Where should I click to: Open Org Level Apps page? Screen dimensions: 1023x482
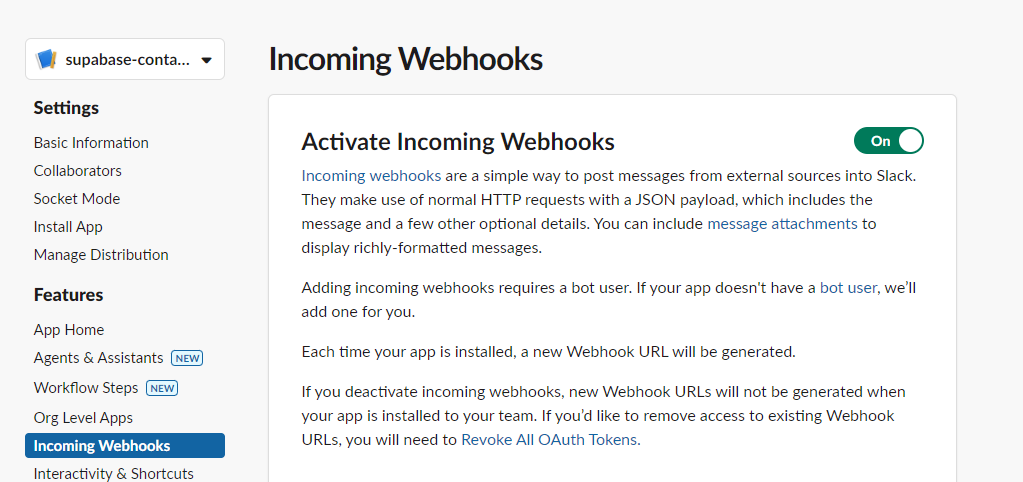click(x=83, y=418)
